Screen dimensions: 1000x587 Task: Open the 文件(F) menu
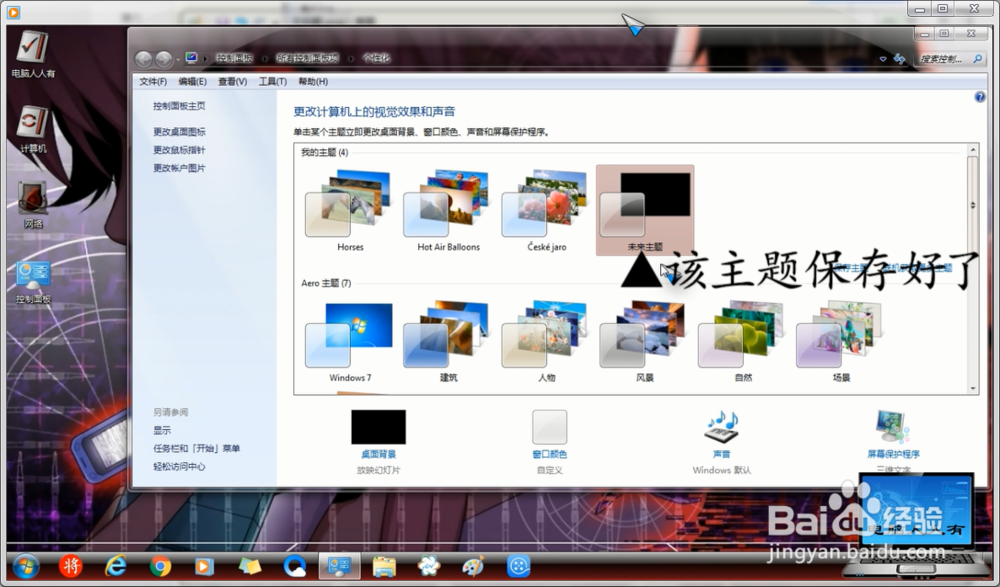[x=153, y=82]
